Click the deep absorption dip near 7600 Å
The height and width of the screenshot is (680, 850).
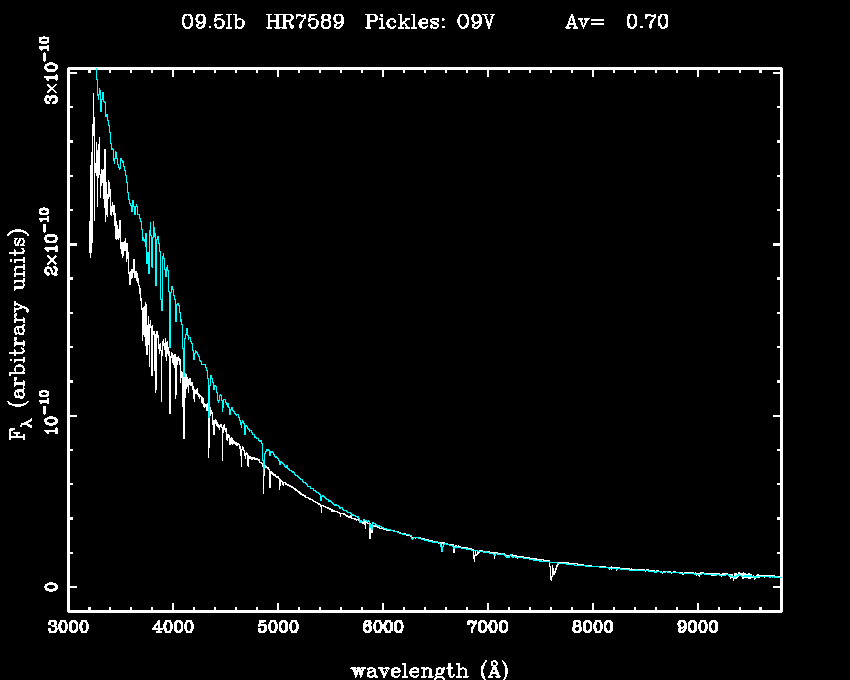click(x=551, y=574)
